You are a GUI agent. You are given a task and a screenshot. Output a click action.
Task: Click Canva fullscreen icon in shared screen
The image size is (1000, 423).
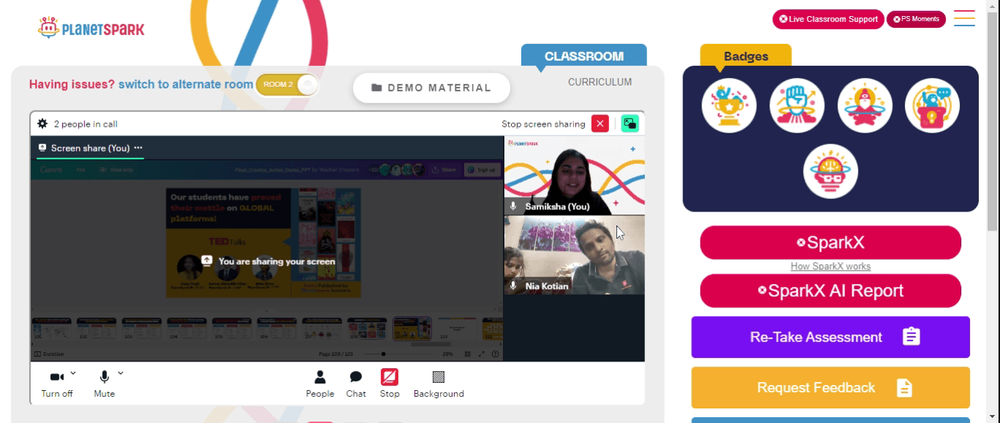coord(482,353)
